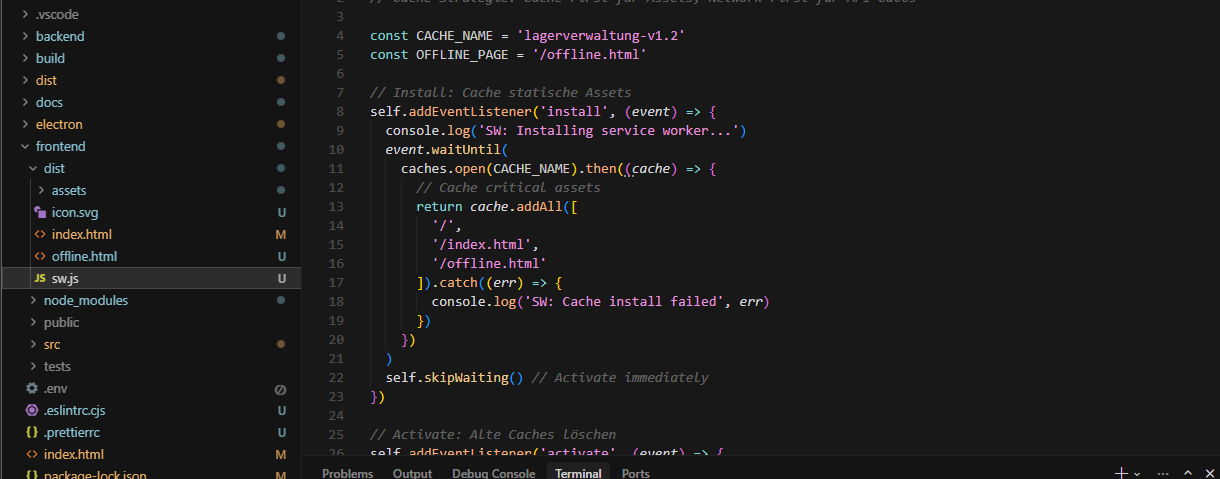
Task: Open the panel's more actions ellipsis
Action: click(1163, 473)
